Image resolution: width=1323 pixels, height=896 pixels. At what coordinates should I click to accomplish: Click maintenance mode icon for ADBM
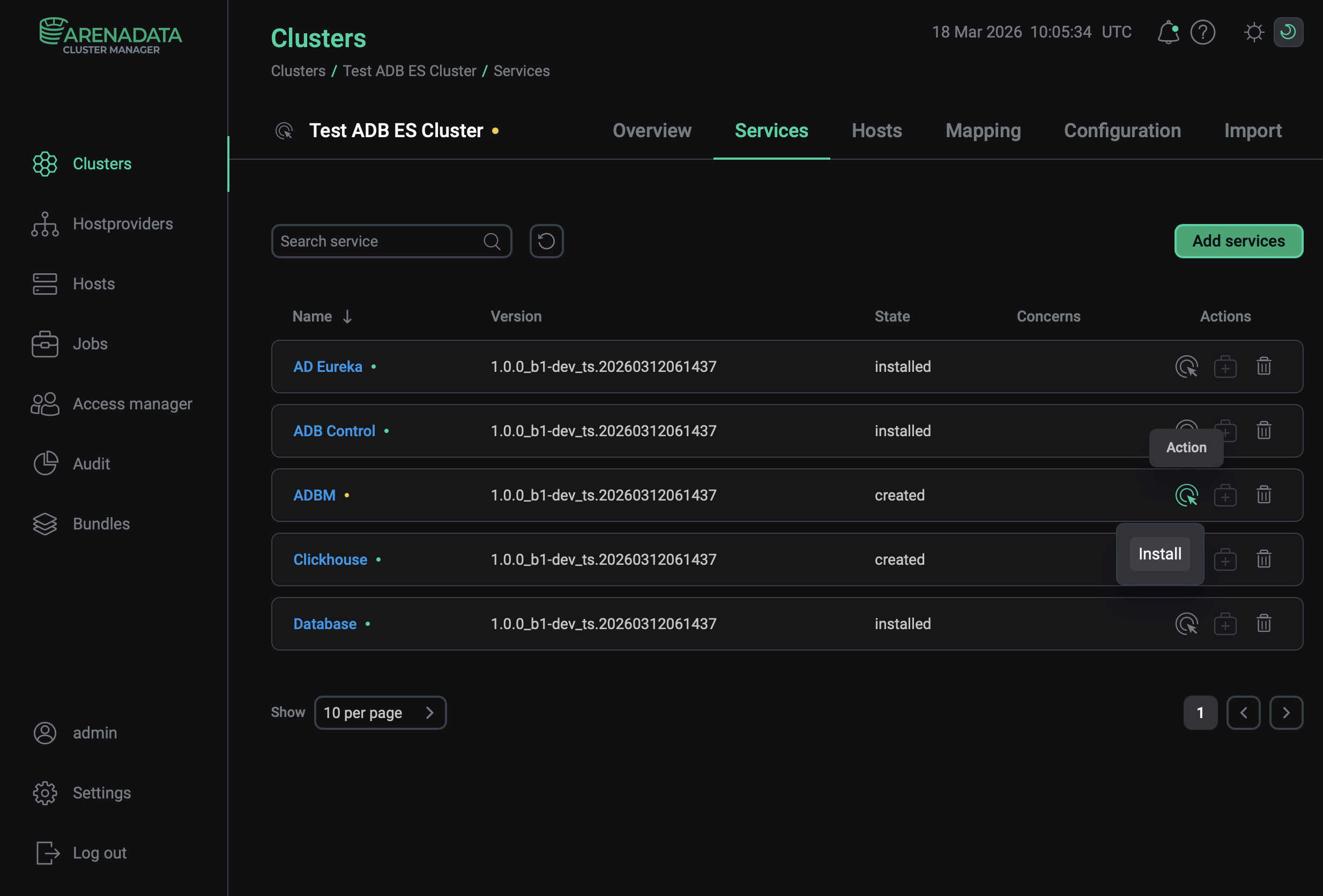pos(1224,495)
